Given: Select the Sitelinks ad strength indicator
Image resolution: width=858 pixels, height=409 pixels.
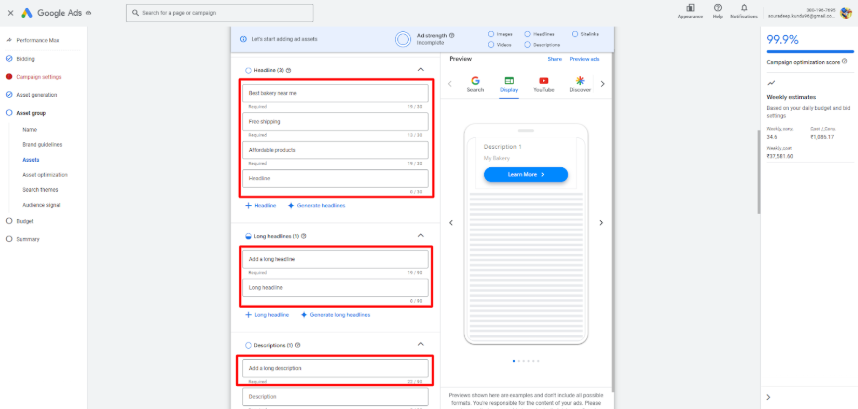Looking at the screenshot, I should pyautogui.click(x=575, y=34).
